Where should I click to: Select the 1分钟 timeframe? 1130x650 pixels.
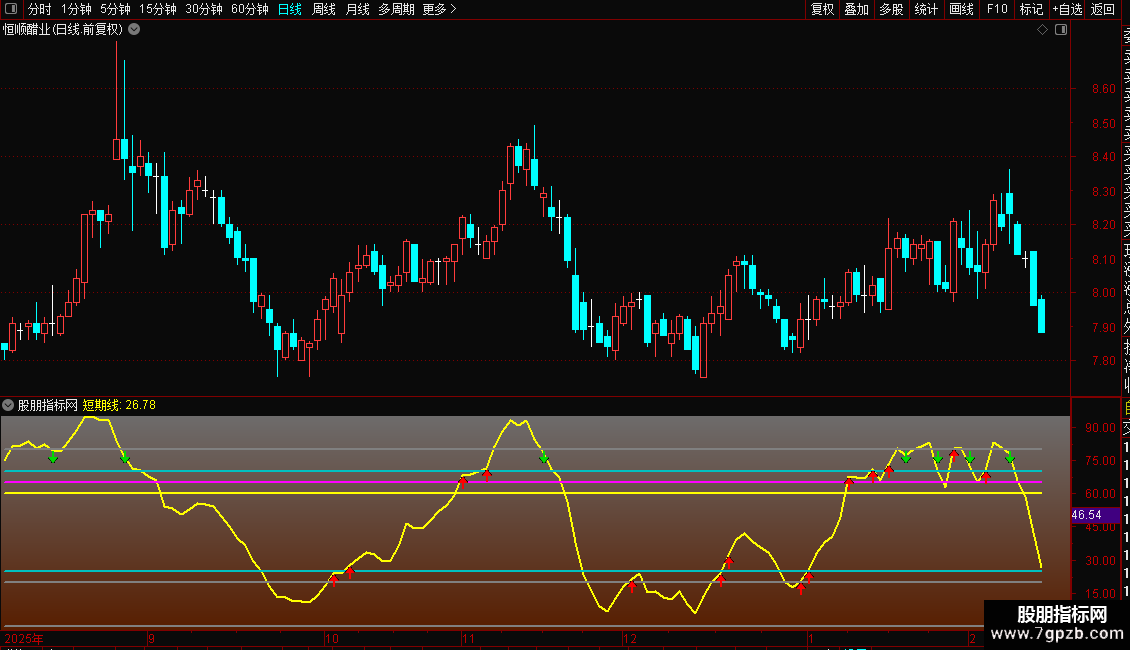[x=76, y=9]
